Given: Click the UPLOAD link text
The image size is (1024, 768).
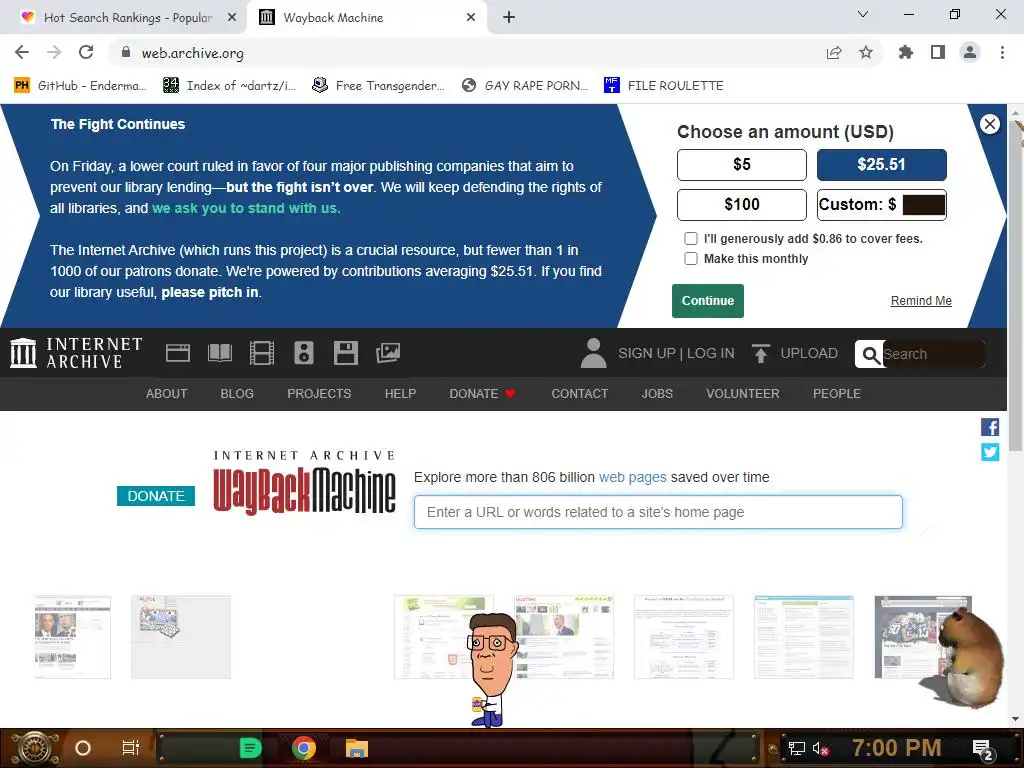Looking at the screenshot, I should (x=809, y=353).
